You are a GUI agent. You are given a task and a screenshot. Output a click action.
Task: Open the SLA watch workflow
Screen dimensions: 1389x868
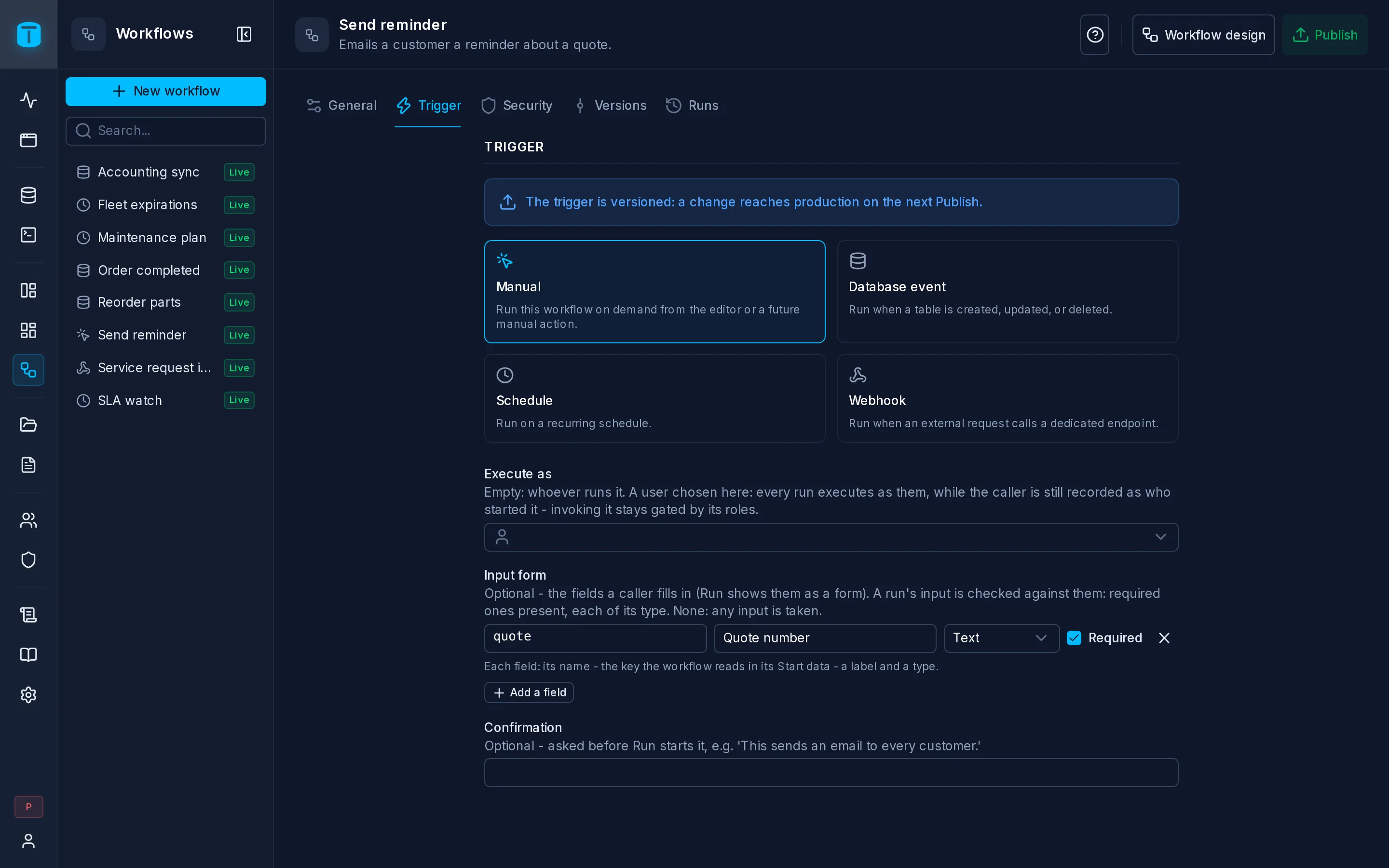click(165, 400)
